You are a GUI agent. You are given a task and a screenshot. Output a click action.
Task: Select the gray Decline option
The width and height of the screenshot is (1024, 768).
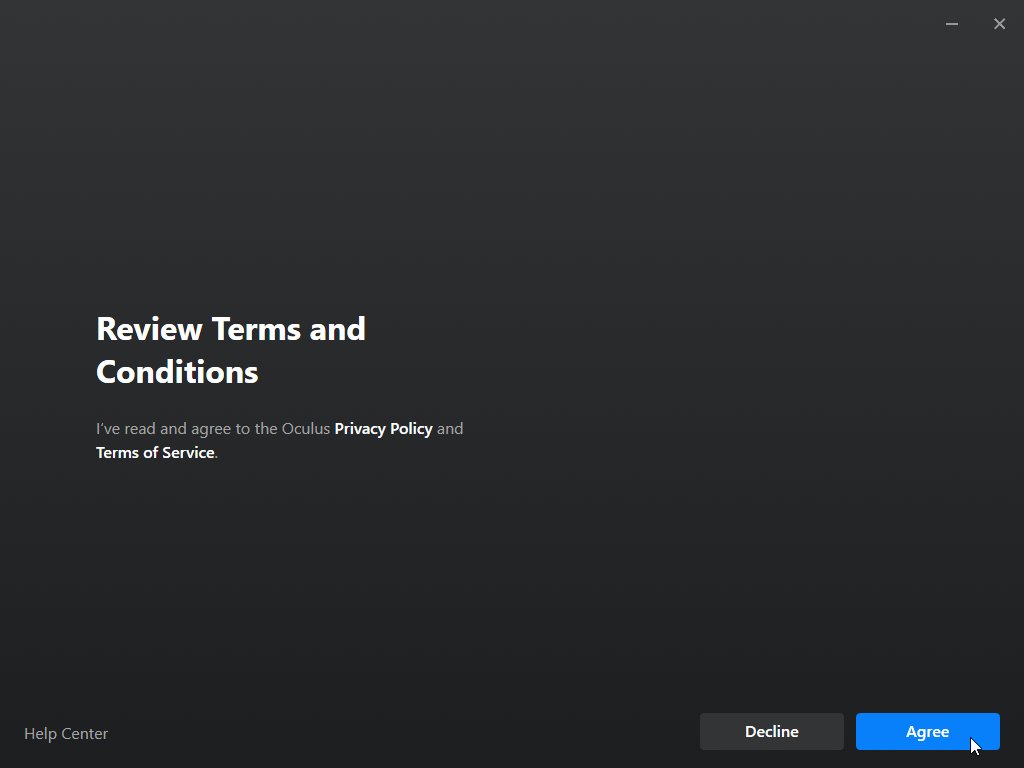[x=771, y=732]
